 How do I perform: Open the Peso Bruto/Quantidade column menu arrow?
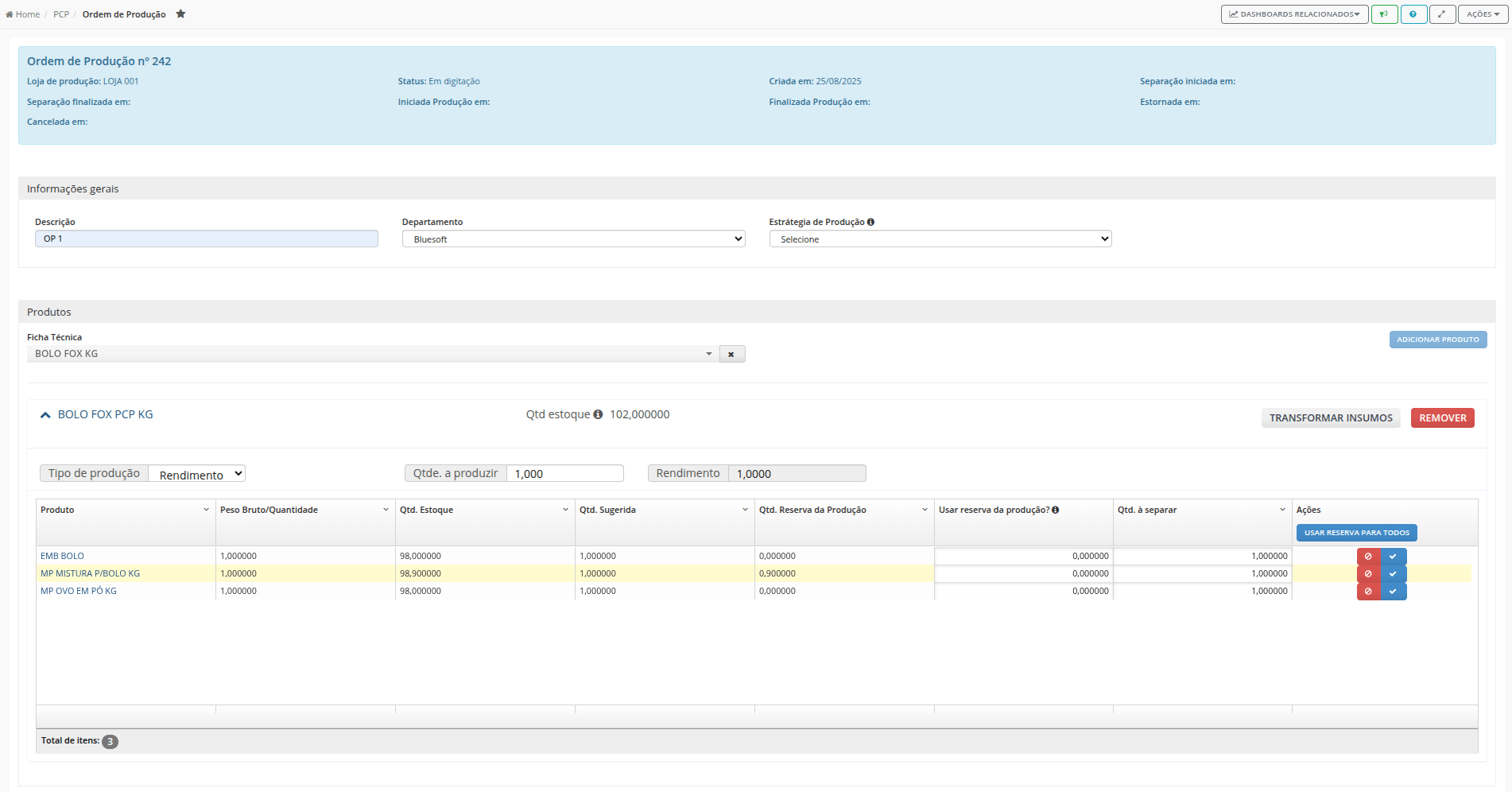coord(386,510)
